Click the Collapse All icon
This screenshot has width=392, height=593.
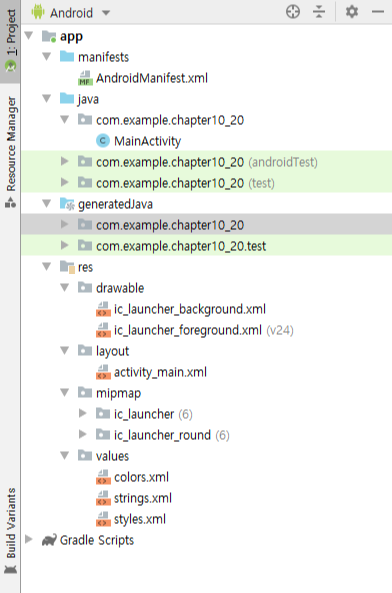(319, 12)
